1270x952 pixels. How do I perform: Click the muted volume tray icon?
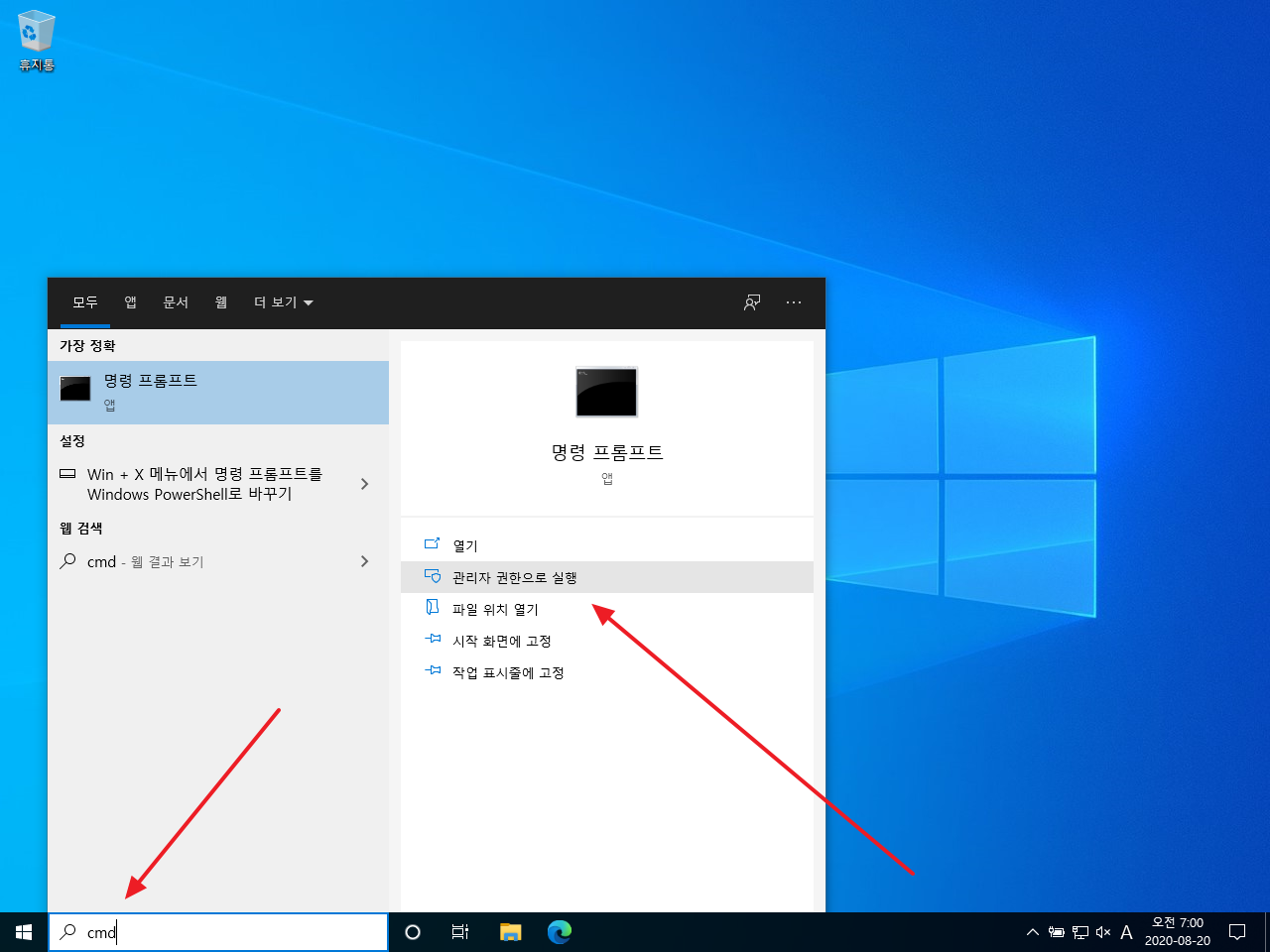click(1103, 932)
